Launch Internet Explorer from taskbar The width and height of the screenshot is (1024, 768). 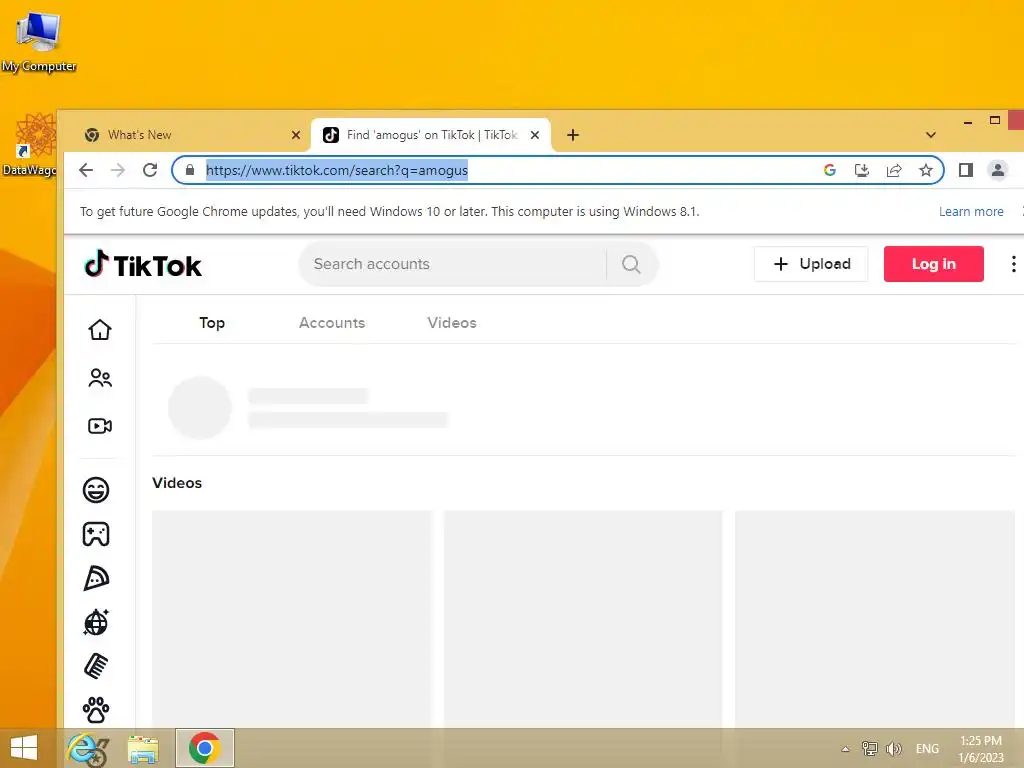click(87, 748)
